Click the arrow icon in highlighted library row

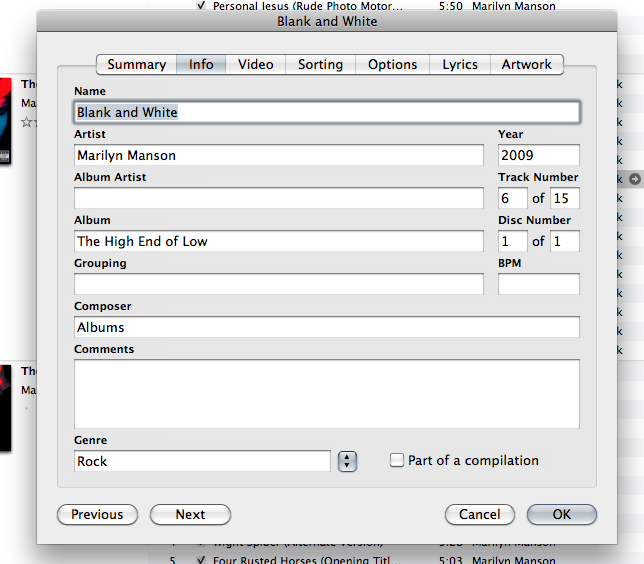[x=635, y=179]
